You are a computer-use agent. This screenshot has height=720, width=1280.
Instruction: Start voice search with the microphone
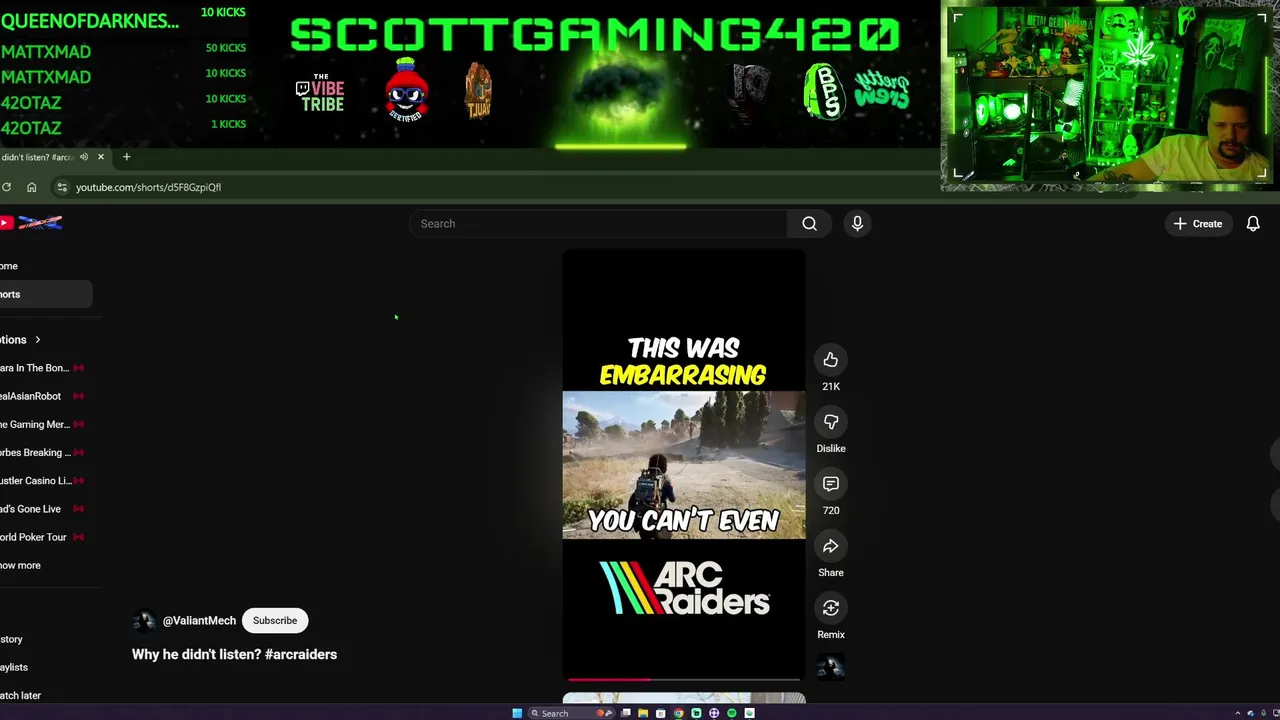pos(857,224)
